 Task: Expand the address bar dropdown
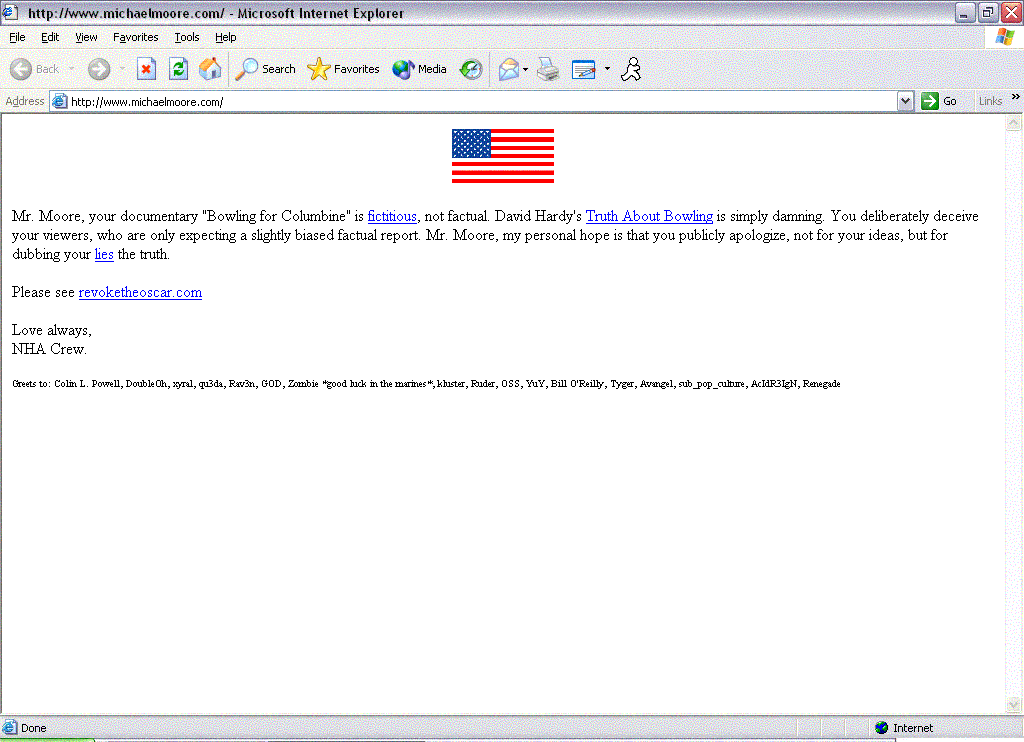click(905, 101)
